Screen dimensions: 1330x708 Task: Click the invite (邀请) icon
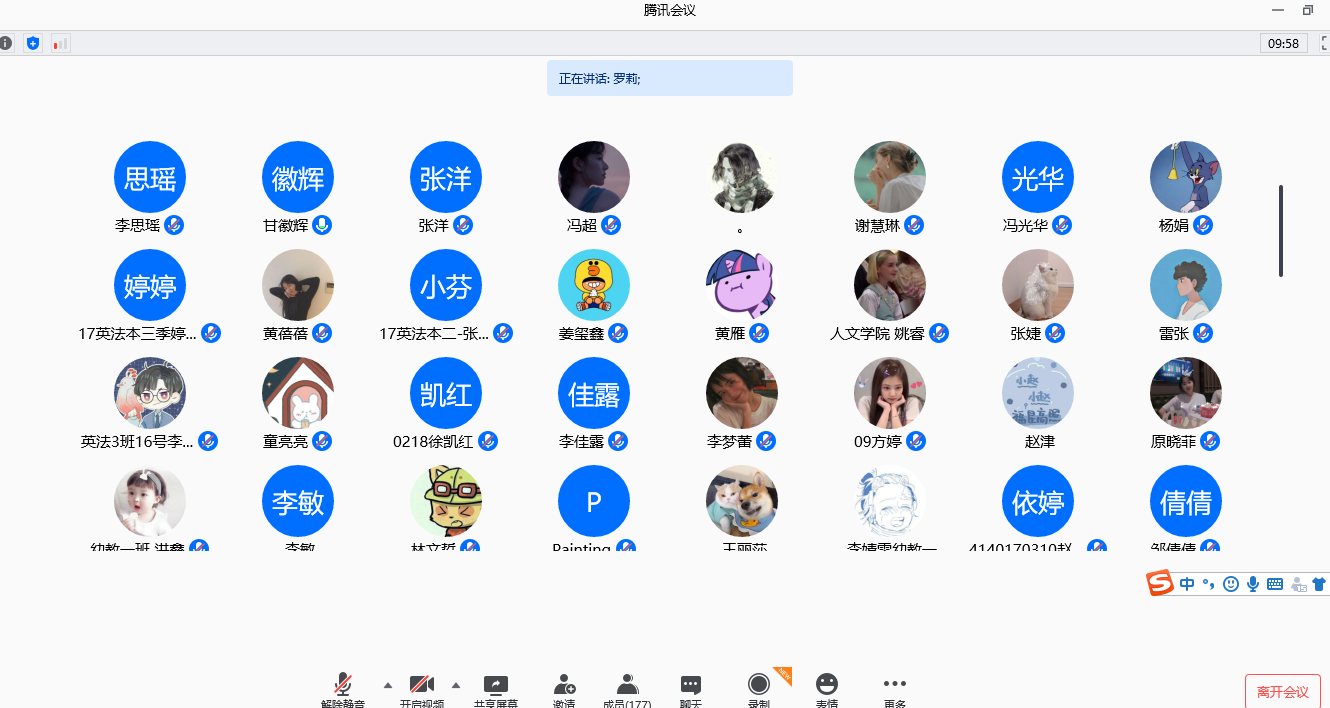(x=564, y=686)
